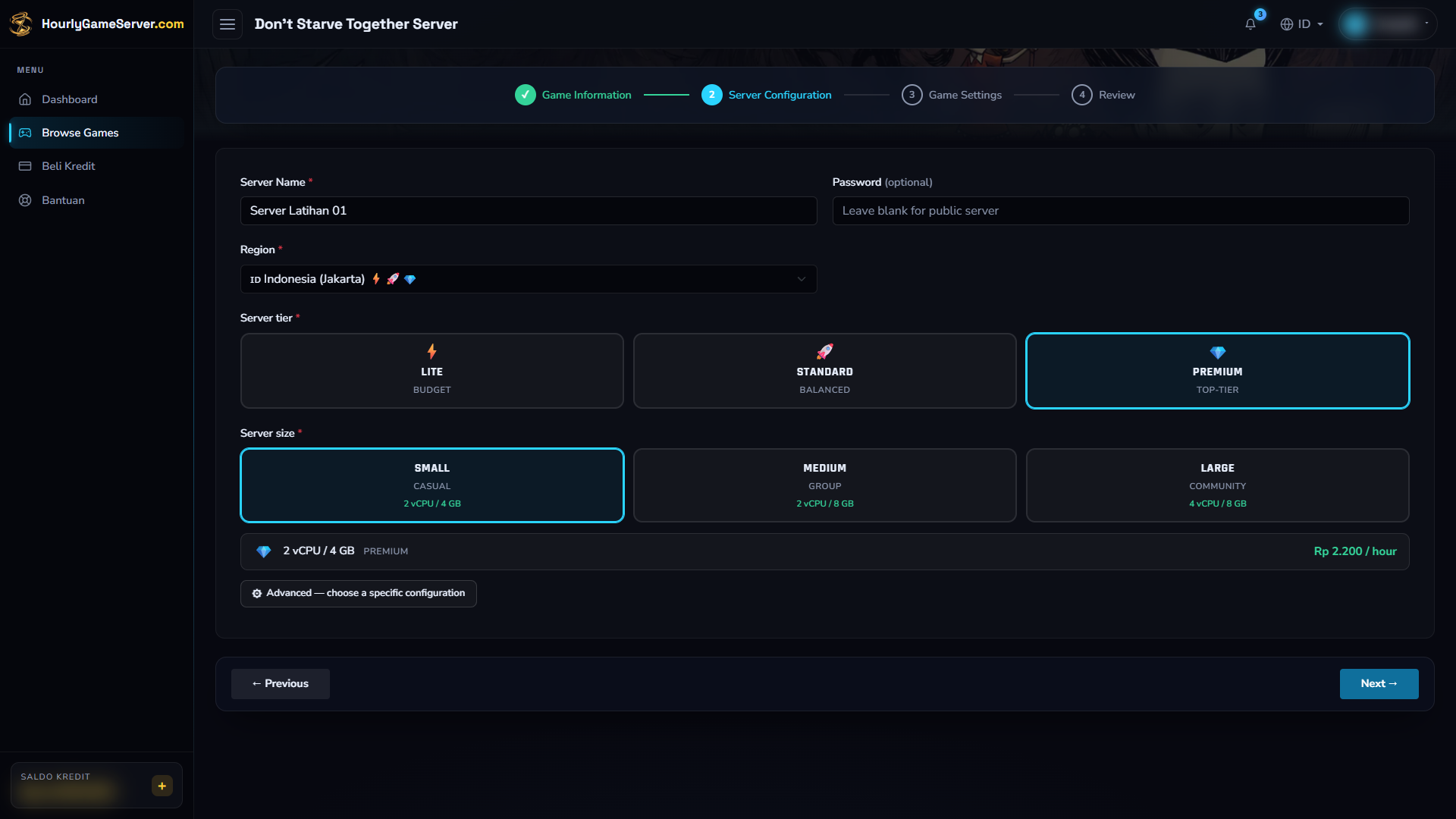Click the HourlyGameServer.com logo icon

(21, 24)
